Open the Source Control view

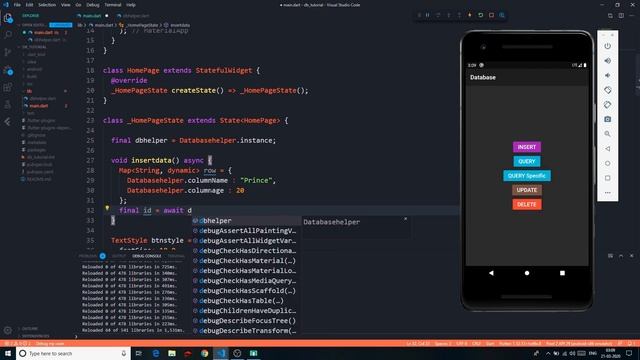[8, 52]
